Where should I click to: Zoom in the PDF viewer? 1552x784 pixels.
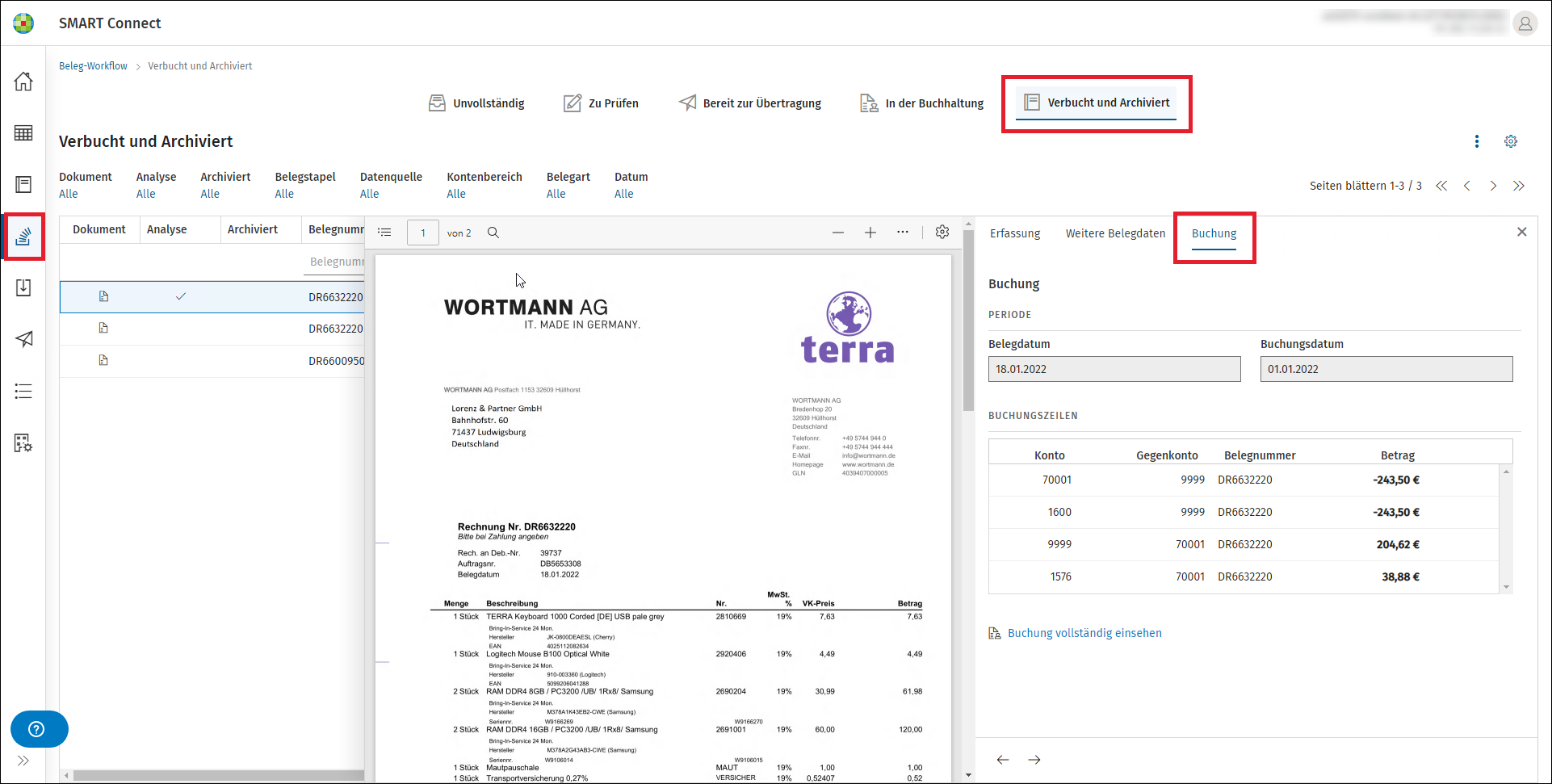point(870,233)
